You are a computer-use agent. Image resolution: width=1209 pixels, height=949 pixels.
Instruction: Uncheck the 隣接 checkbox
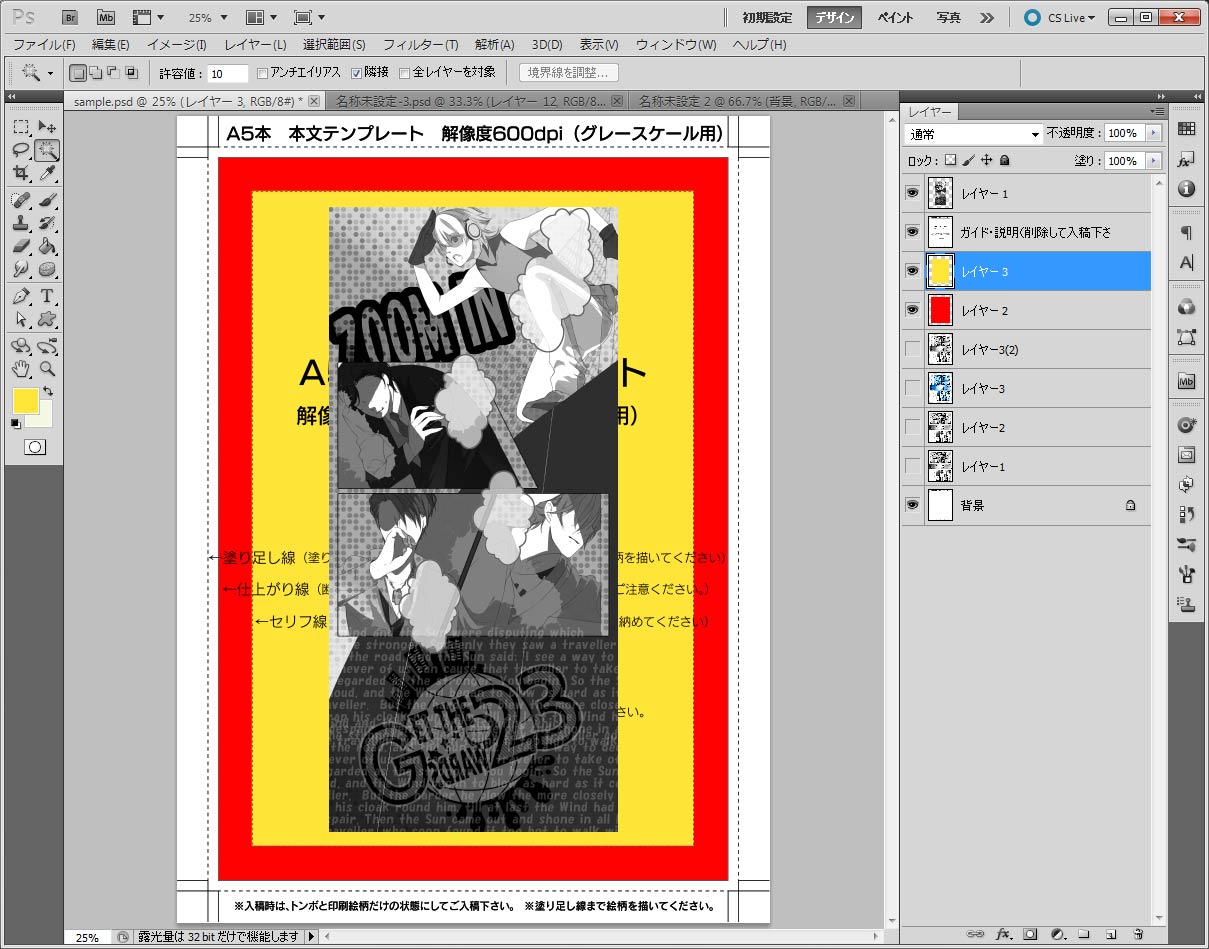coord(356,73)
